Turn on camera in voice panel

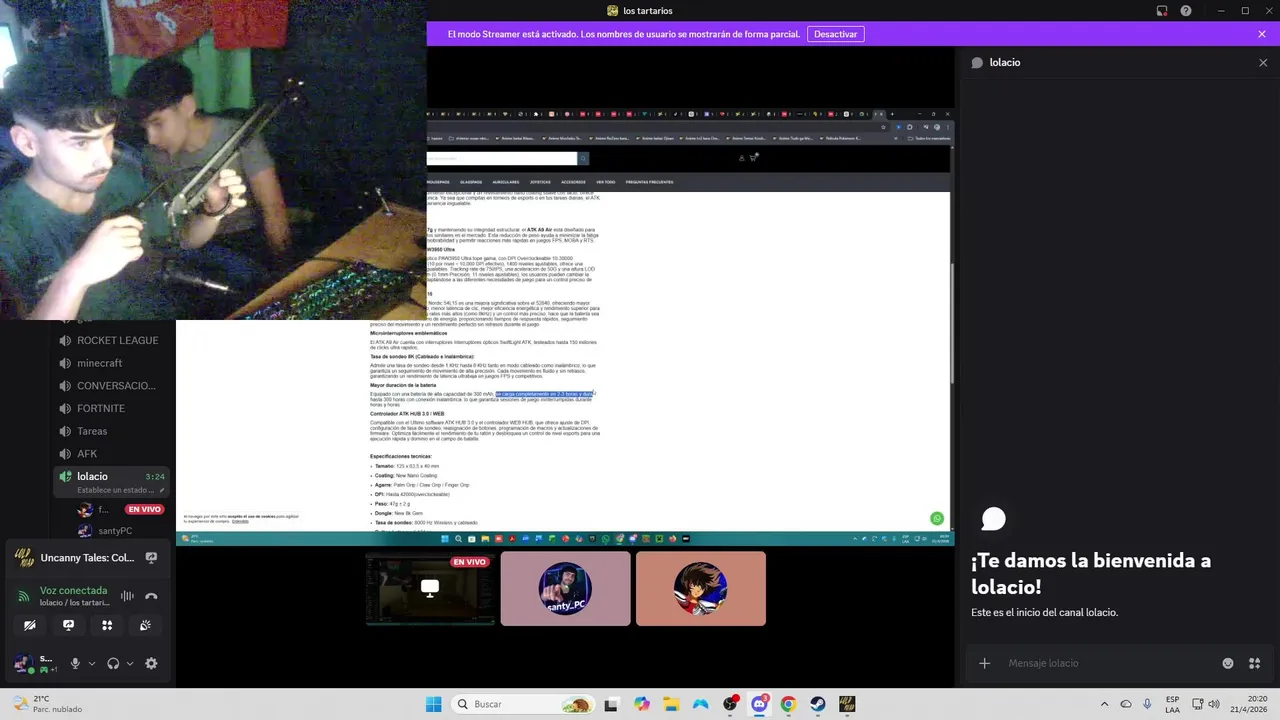[x=30, y=625]
